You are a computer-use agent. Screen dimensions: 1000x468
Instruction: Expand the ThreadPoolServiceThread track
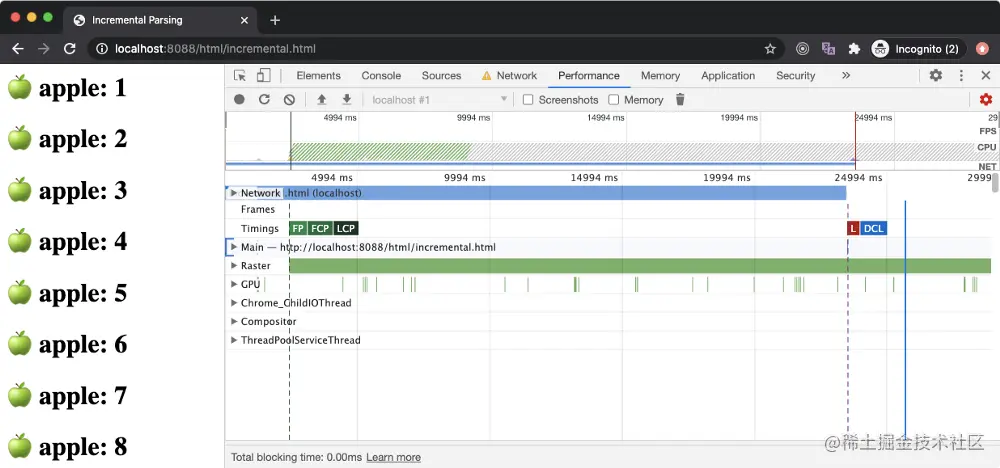pyautogui.click(x=234, y=340)
